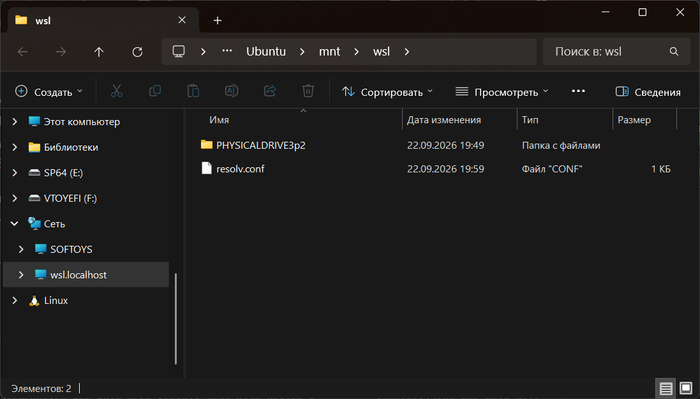The width and height of the screenshot is (700, 399).
Task: Click the Delete trash icon
Action: [308, 91]
